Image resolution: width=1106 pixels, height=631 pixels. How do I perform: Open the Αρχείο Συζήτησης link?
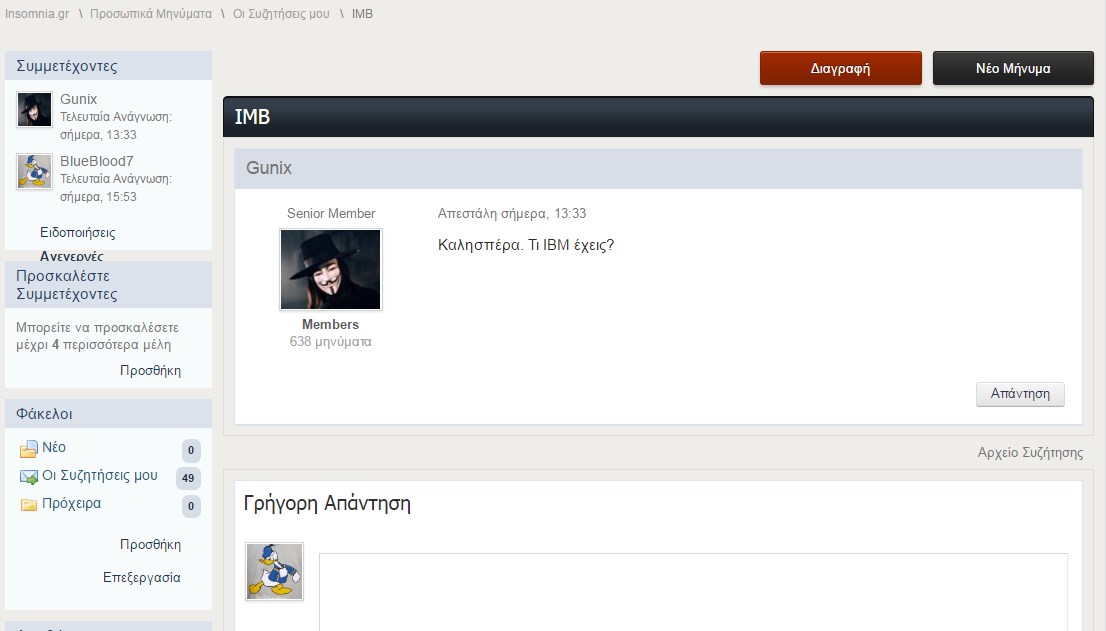(x=1030, y=453)
